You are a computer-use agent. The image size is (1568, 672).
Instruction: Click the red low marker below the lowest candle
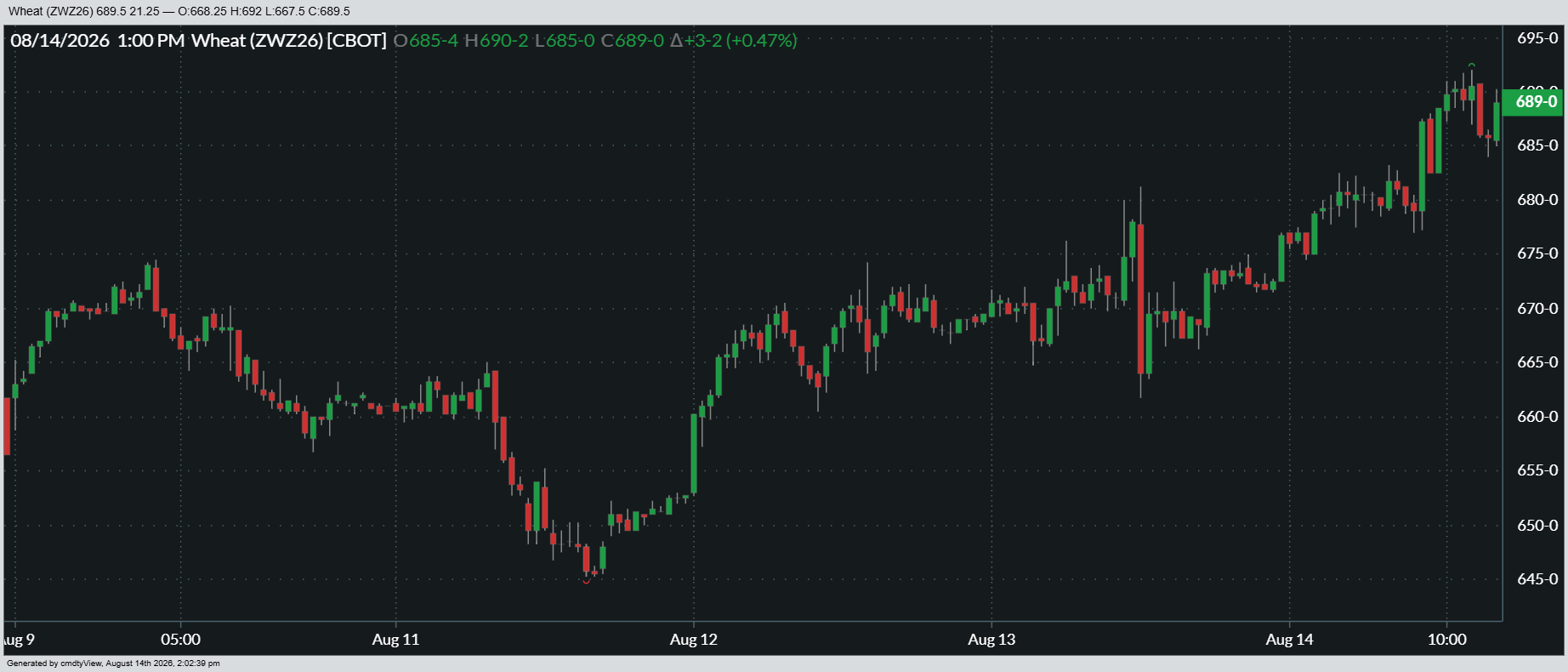[x=586, y=582]
